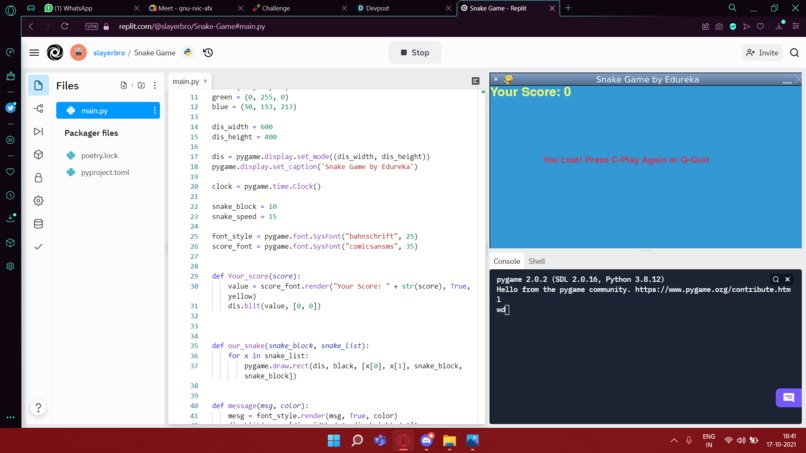Switch to the Shell tab
Image resolution: width=806 pixels, height=453 pixels.
(536, 261)
